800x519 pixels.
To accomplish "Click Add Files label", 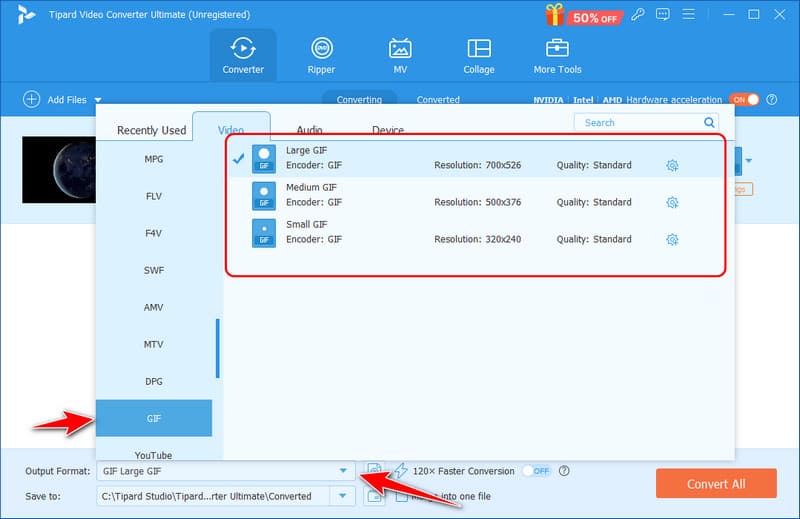I will click(67, 100).
